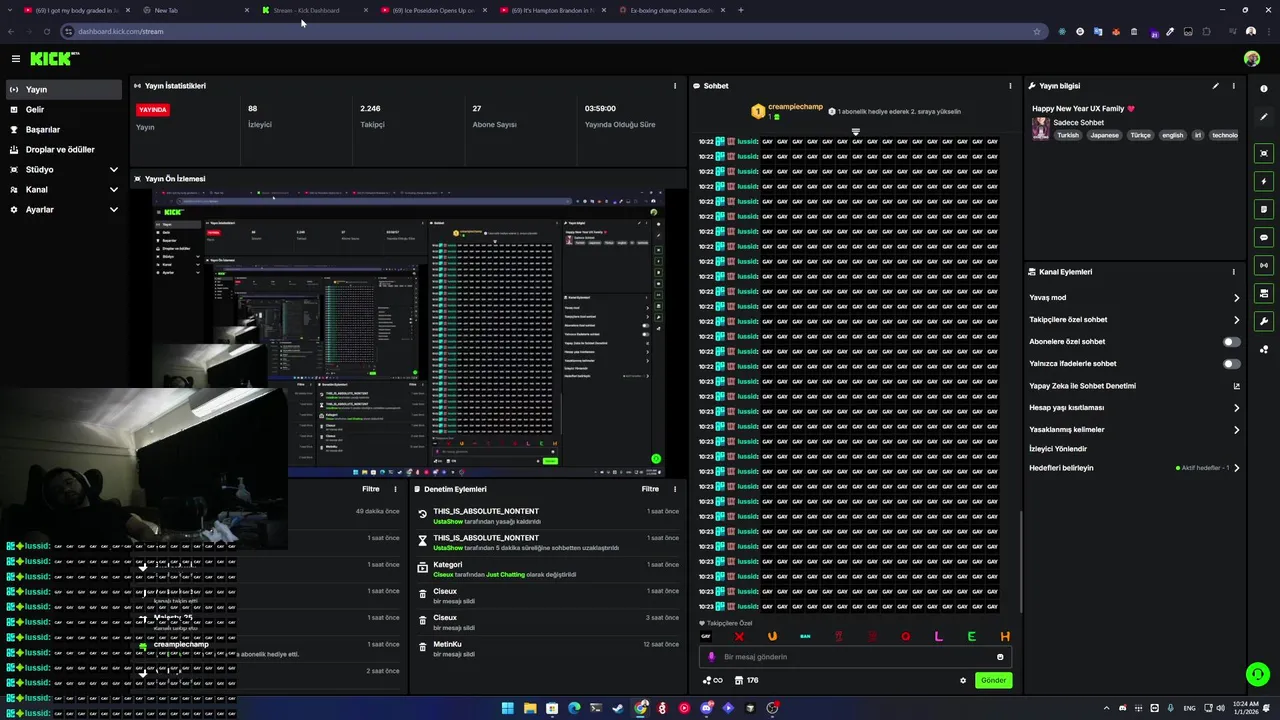
Task: Click the shop icon showing 176
Action: point(746,680)
